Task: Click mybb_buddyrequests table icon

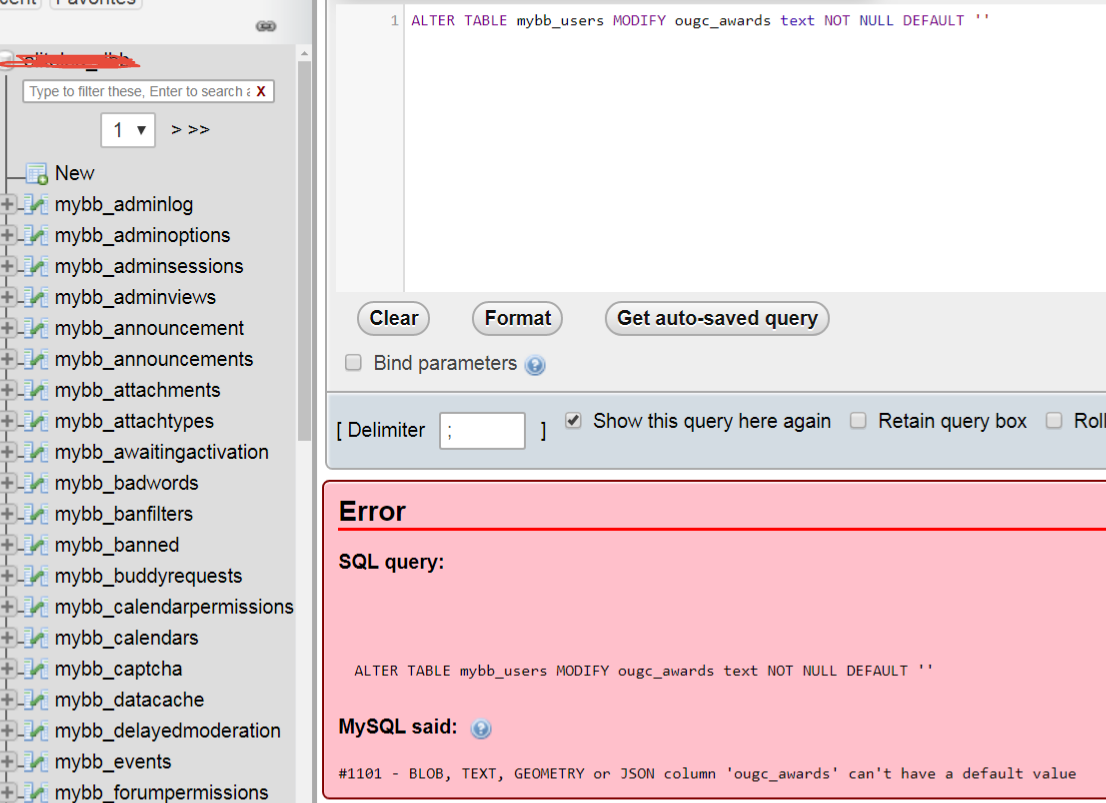Action: coord(37,576)
